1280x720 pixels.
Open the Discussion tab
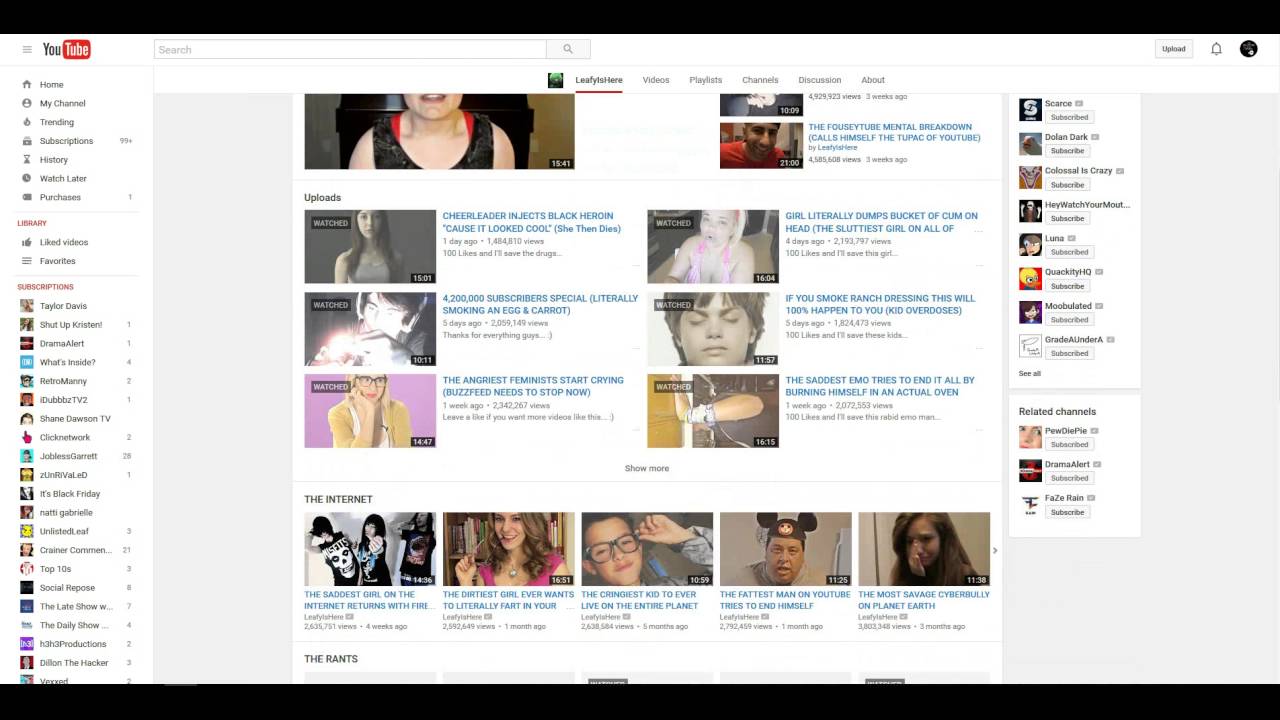coord(820,80)
